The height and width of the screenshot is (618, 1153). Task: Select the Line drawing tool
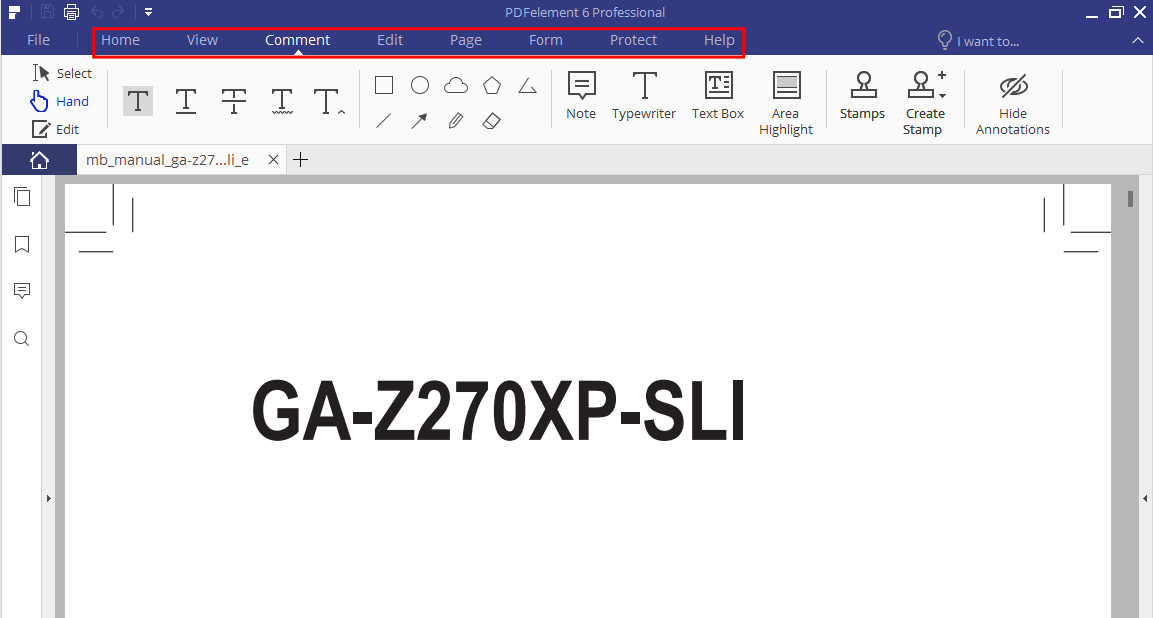(x=384, y=121)
